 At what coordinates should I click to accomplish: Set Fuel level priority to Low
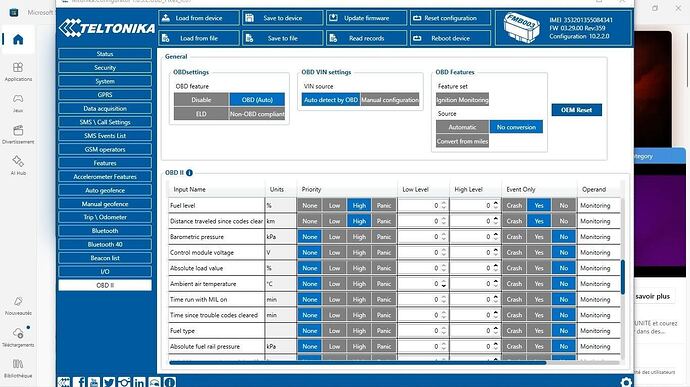click(334, 206)
